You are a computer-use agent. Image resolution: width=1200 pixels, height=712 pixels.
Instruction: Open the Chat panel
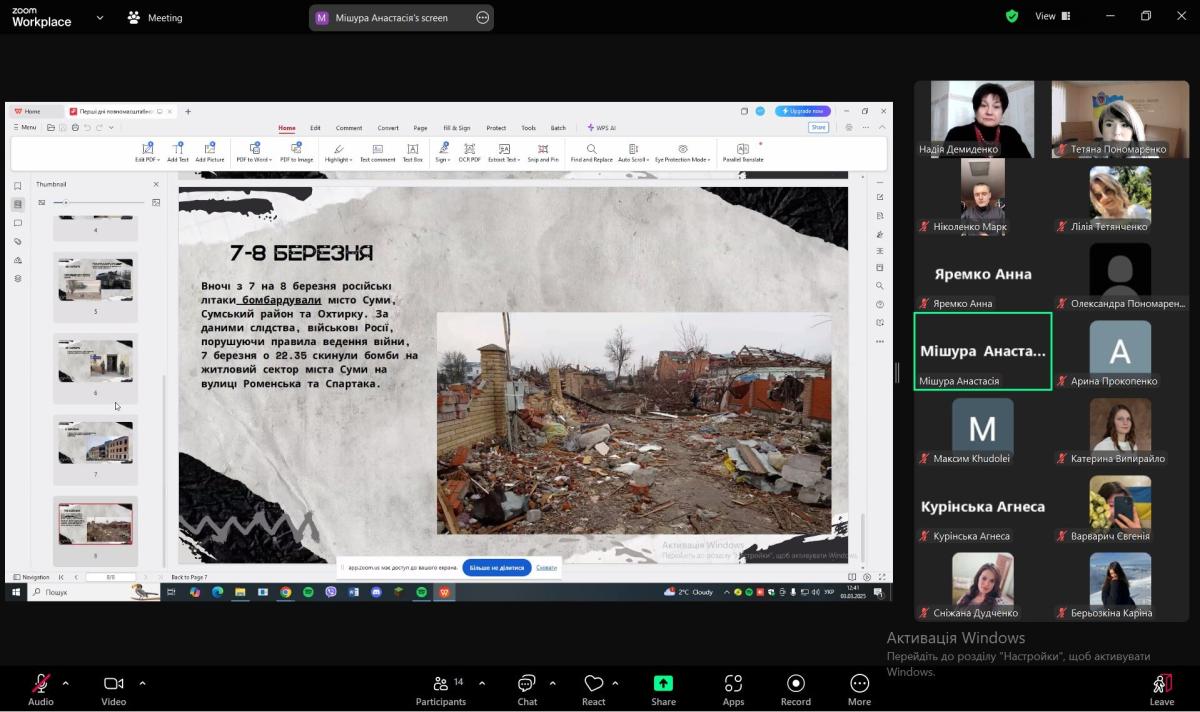coord(527,688)
